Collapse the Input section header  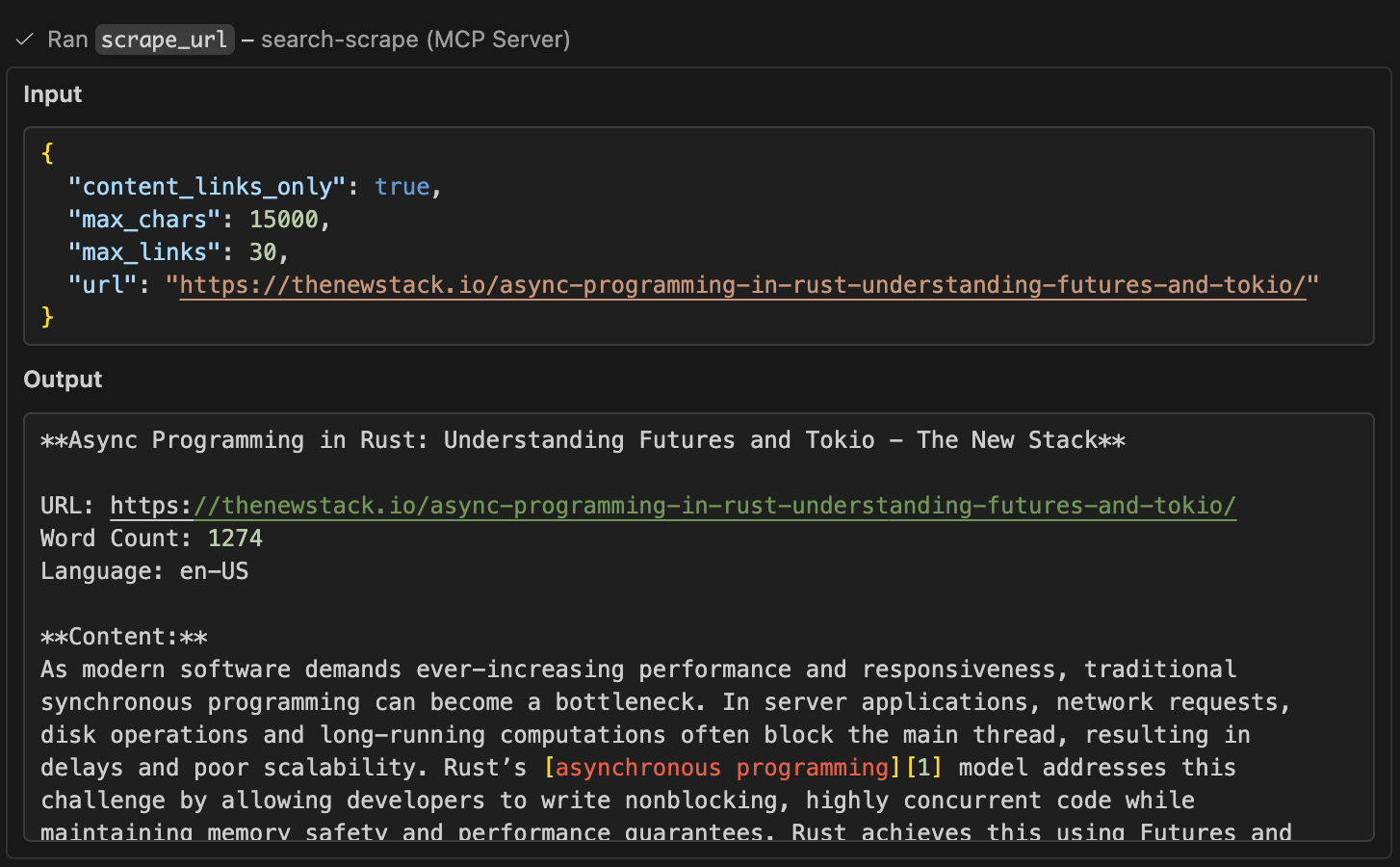click(x=53, y=94)
